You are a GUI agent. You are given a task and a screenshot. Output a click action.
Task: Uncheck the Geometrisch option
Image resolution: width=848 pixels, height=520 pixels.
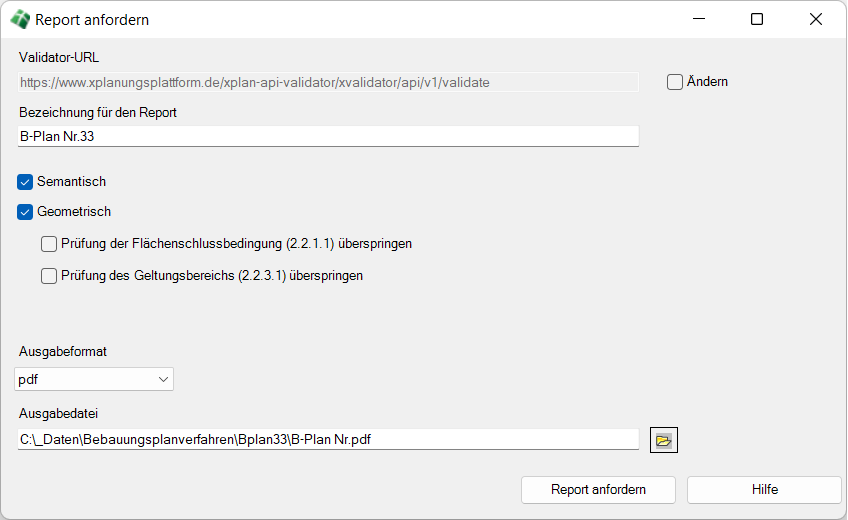click(x=26, y=212)
